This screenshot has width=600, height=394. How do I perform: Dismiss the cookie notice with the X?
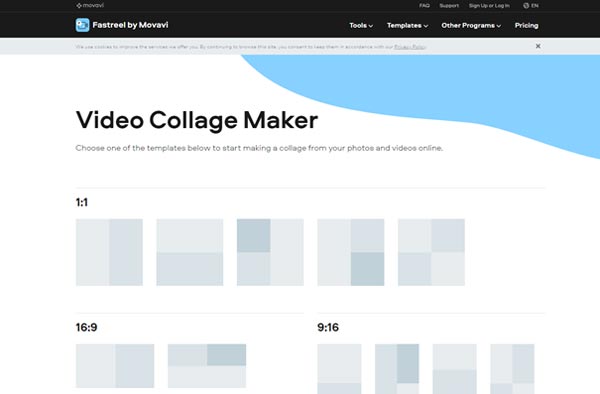(x=538, y=46)
